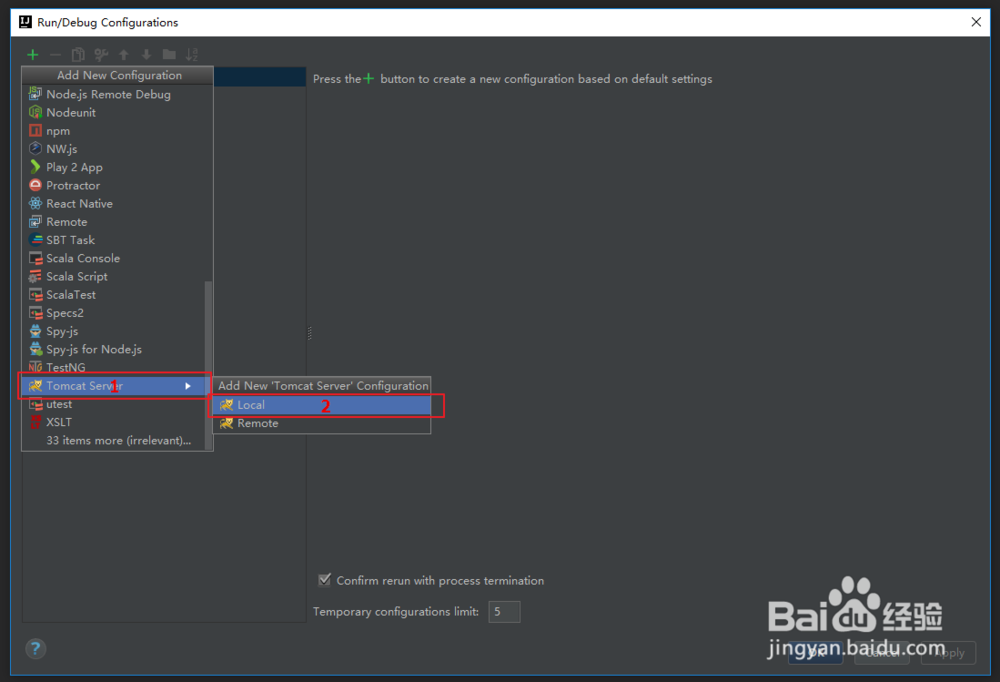Select Node.js Remote Debug configuration type
The height and width of the screenshot is (682, 1000).
click(x=117, y=94)
